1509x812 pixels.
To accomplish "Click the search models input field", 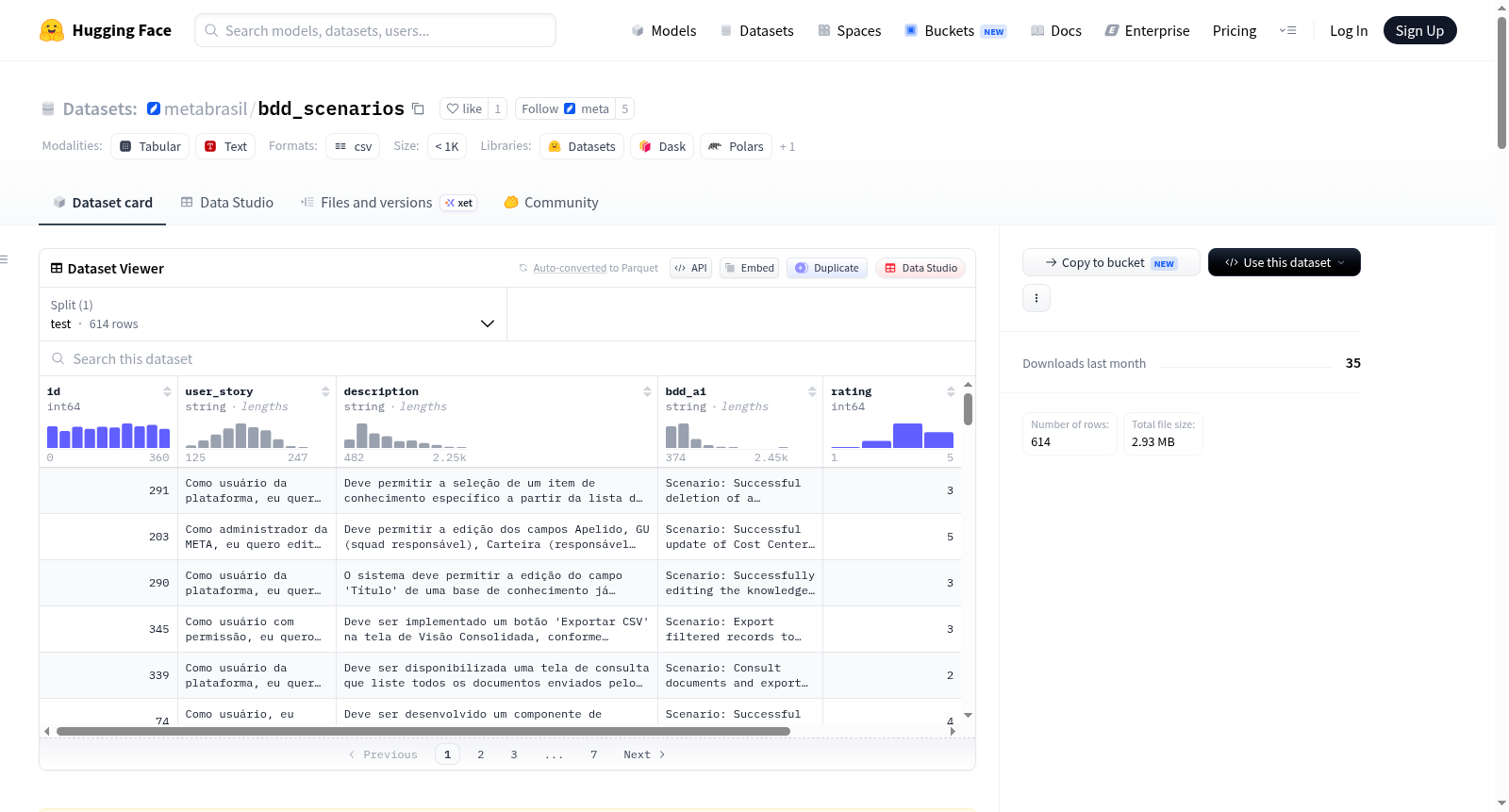I will (x=375, y=30).
